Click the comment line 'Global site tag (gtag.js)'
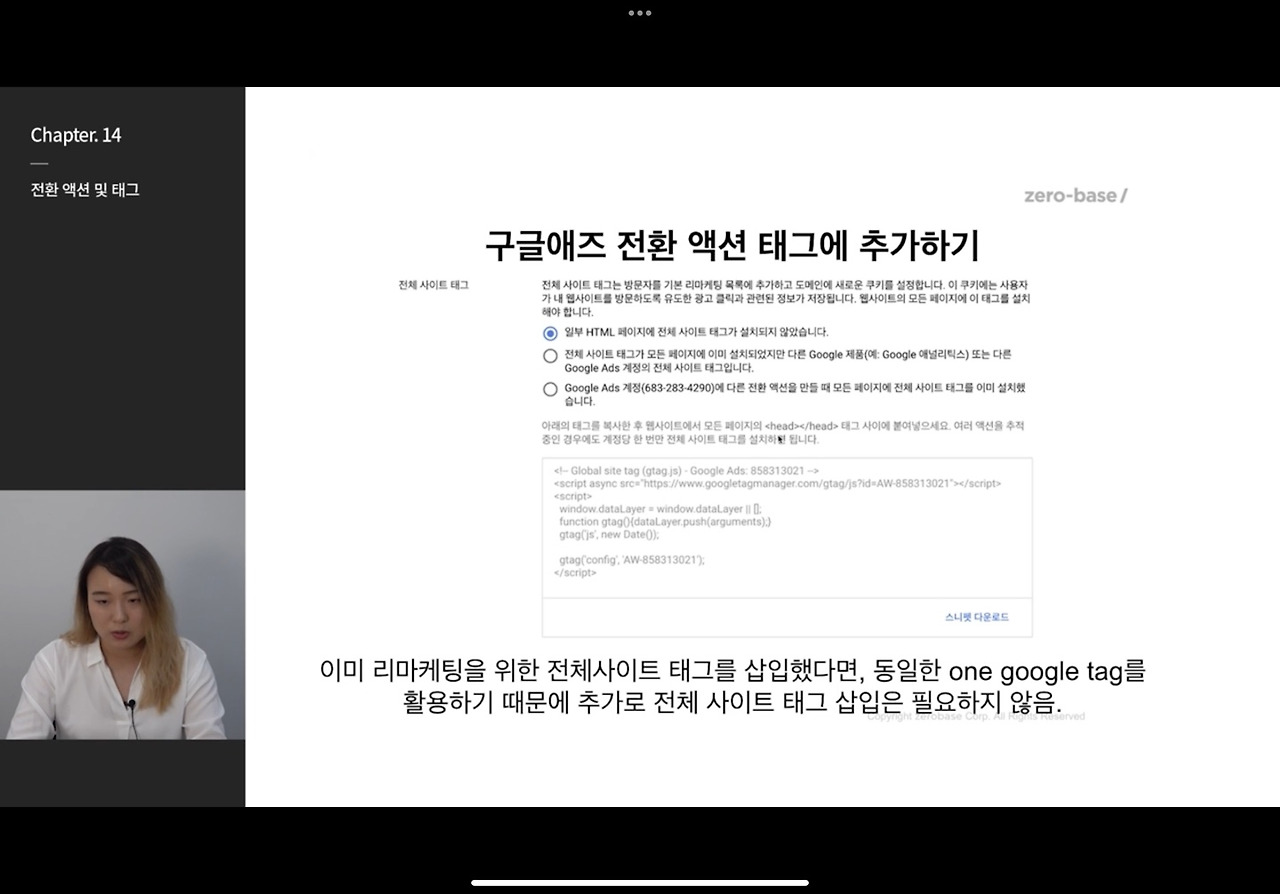Screen dimensions: 1280x894 (686, 470)
